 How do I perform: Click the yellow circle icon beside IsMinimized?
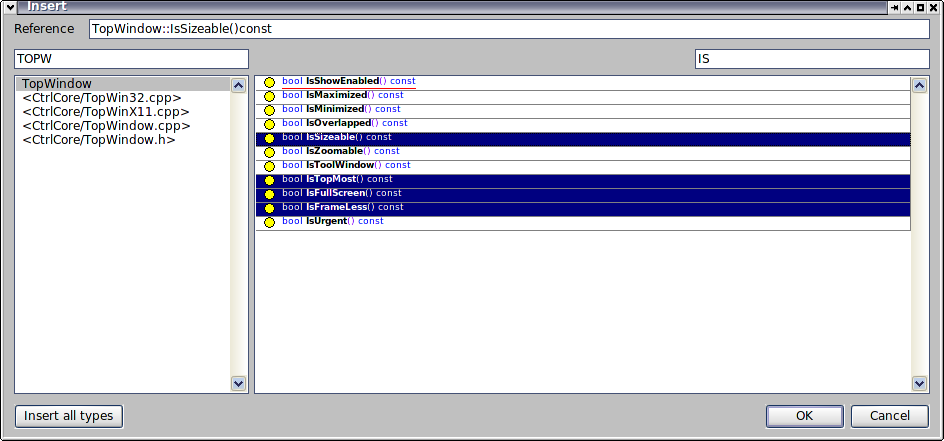click(269, 110)
